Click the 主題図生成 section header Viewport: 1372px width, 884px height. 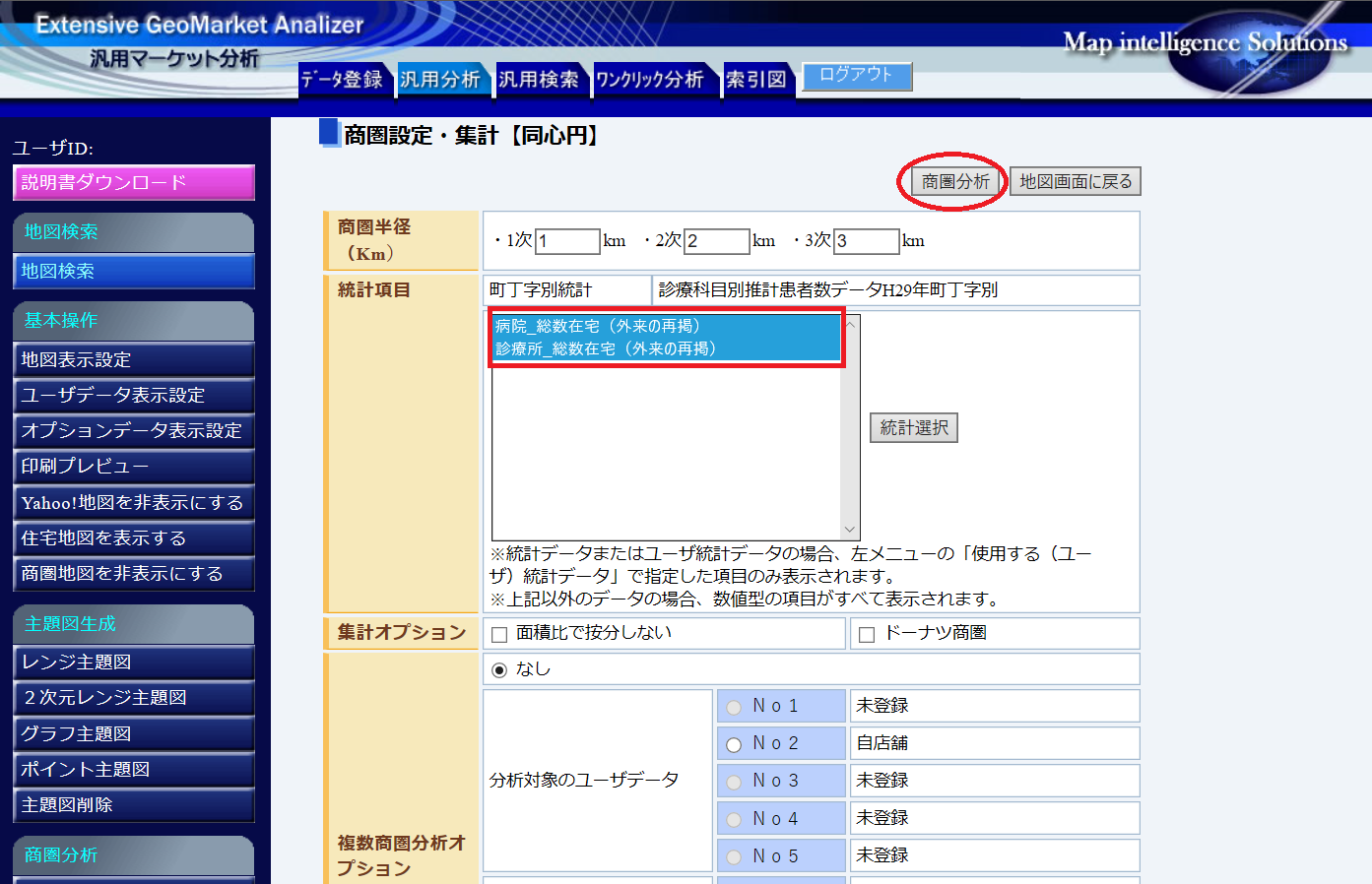coord(134,624)
